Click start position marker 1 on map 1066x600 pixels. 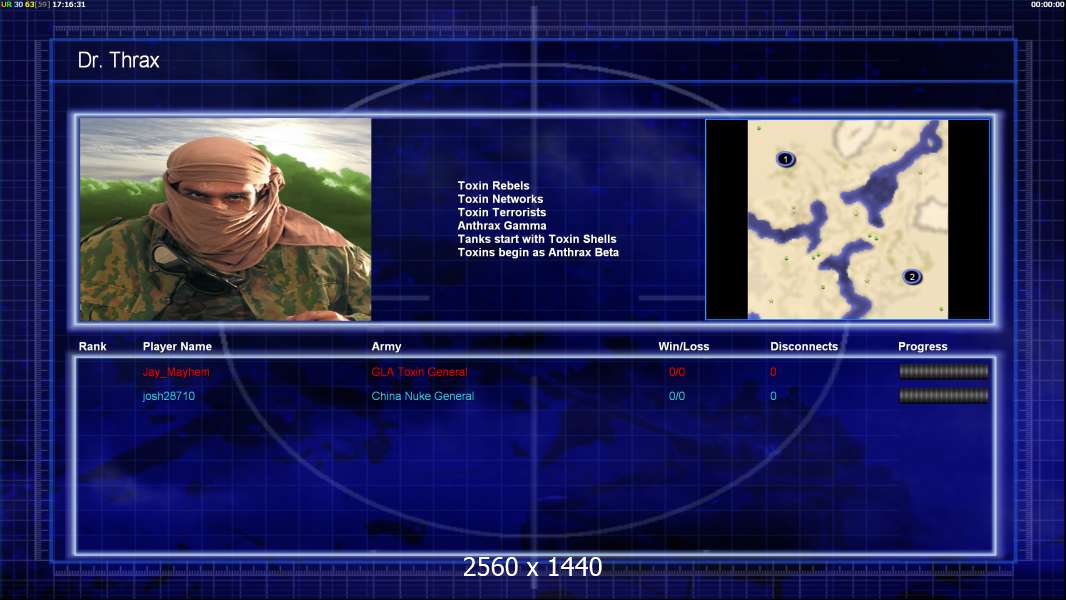click(x=785, y=160)
